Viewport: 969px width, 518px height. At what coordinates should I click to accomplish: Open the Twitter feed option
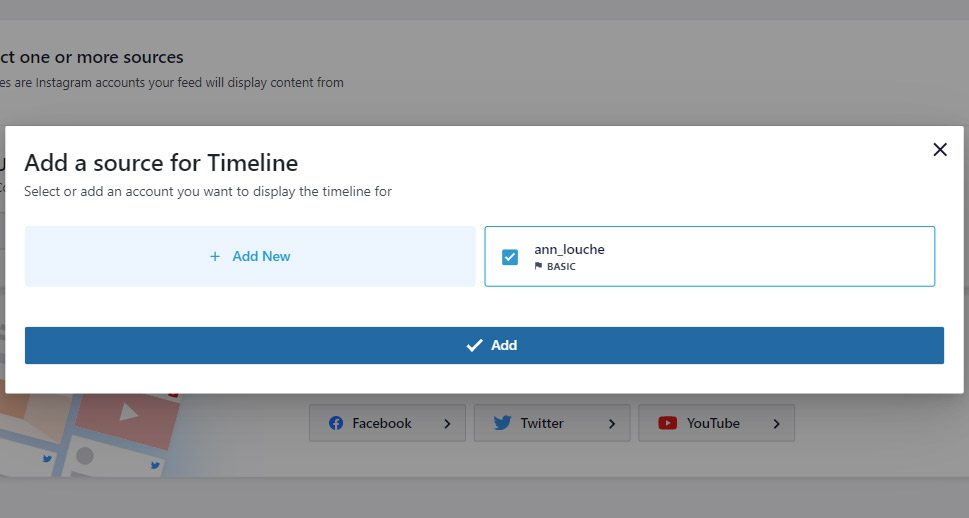click(x=552, y=423)
